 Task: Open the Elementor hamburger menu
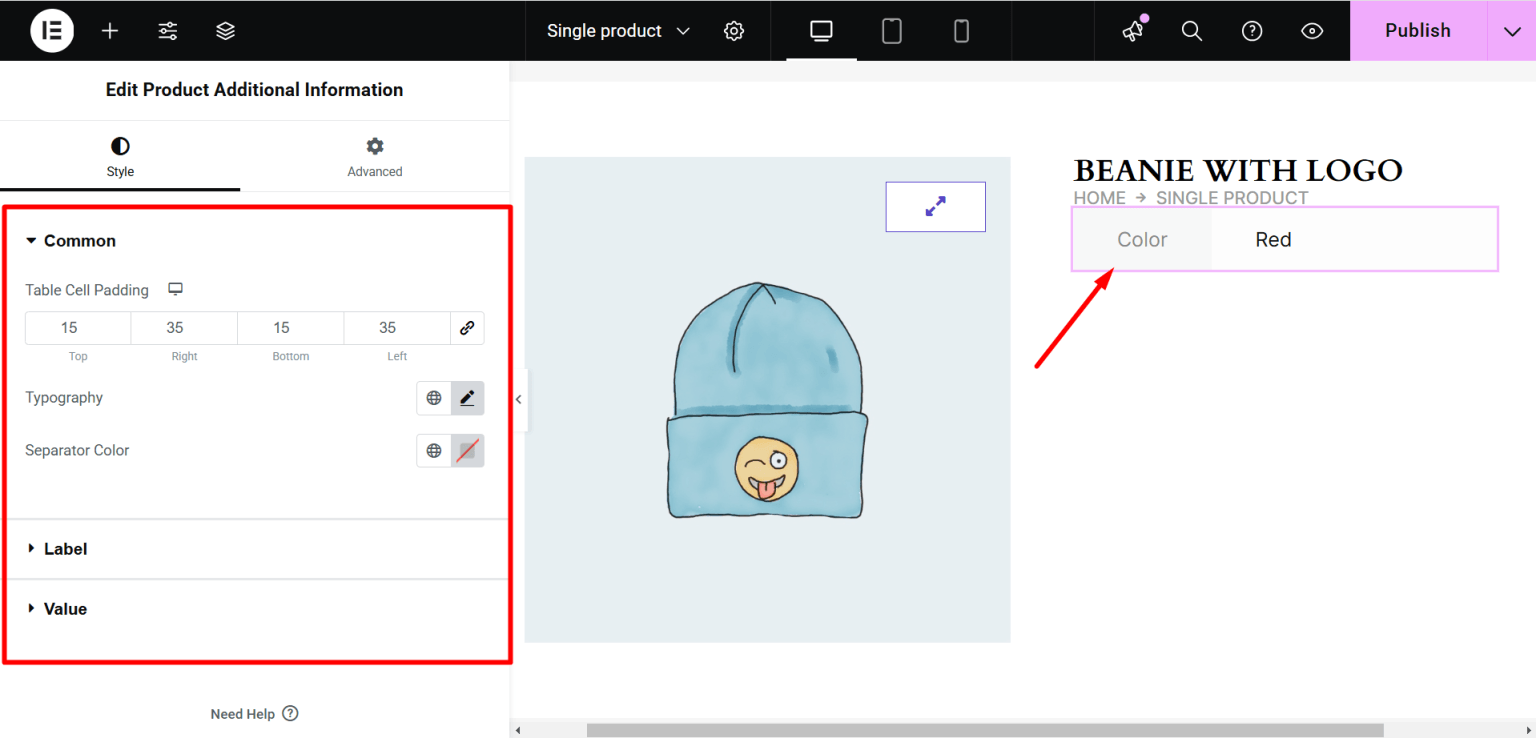pos(52,30)
